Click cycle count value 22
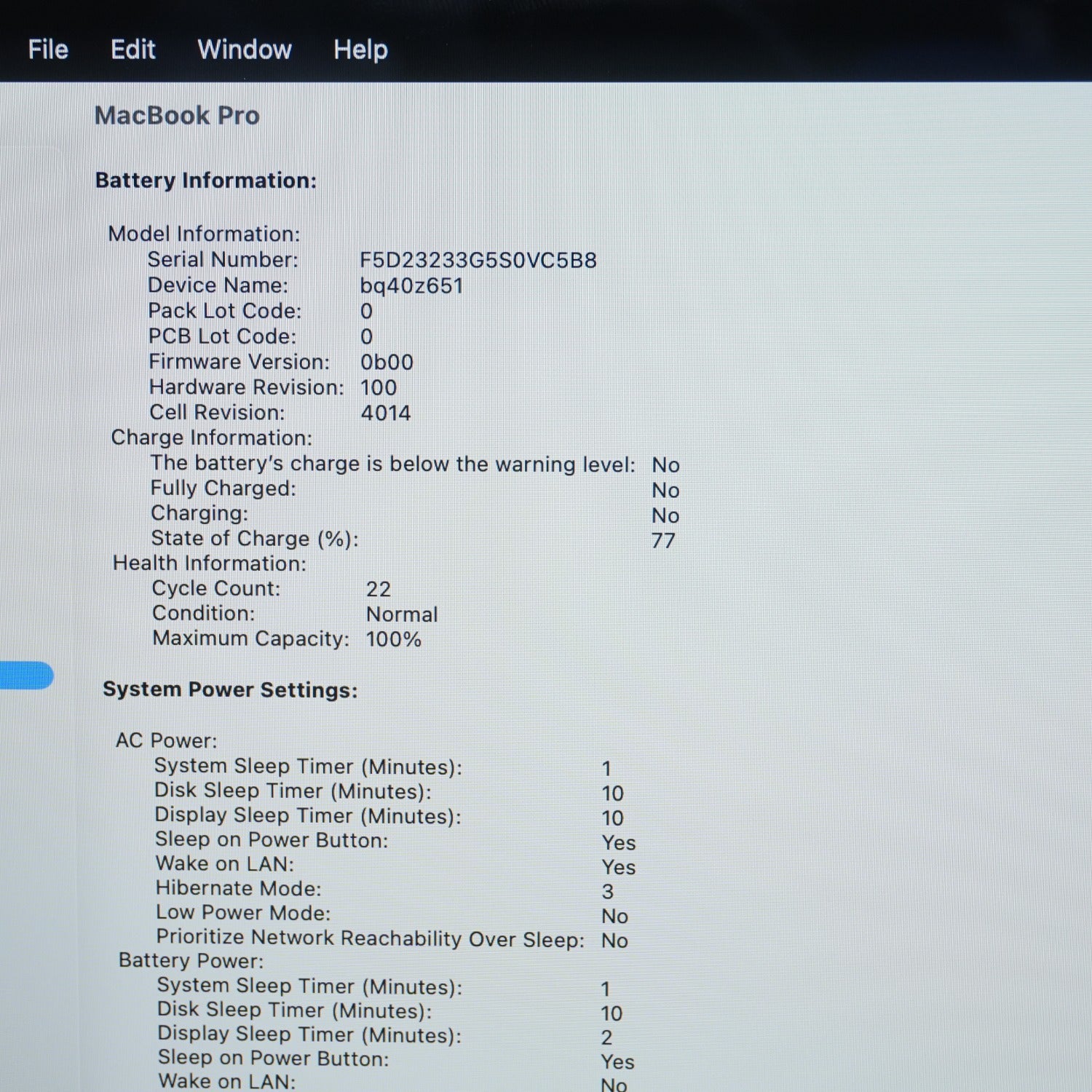Image resolution: width=1092 pixels, height=1092 pixels. (x=379, y=589)
